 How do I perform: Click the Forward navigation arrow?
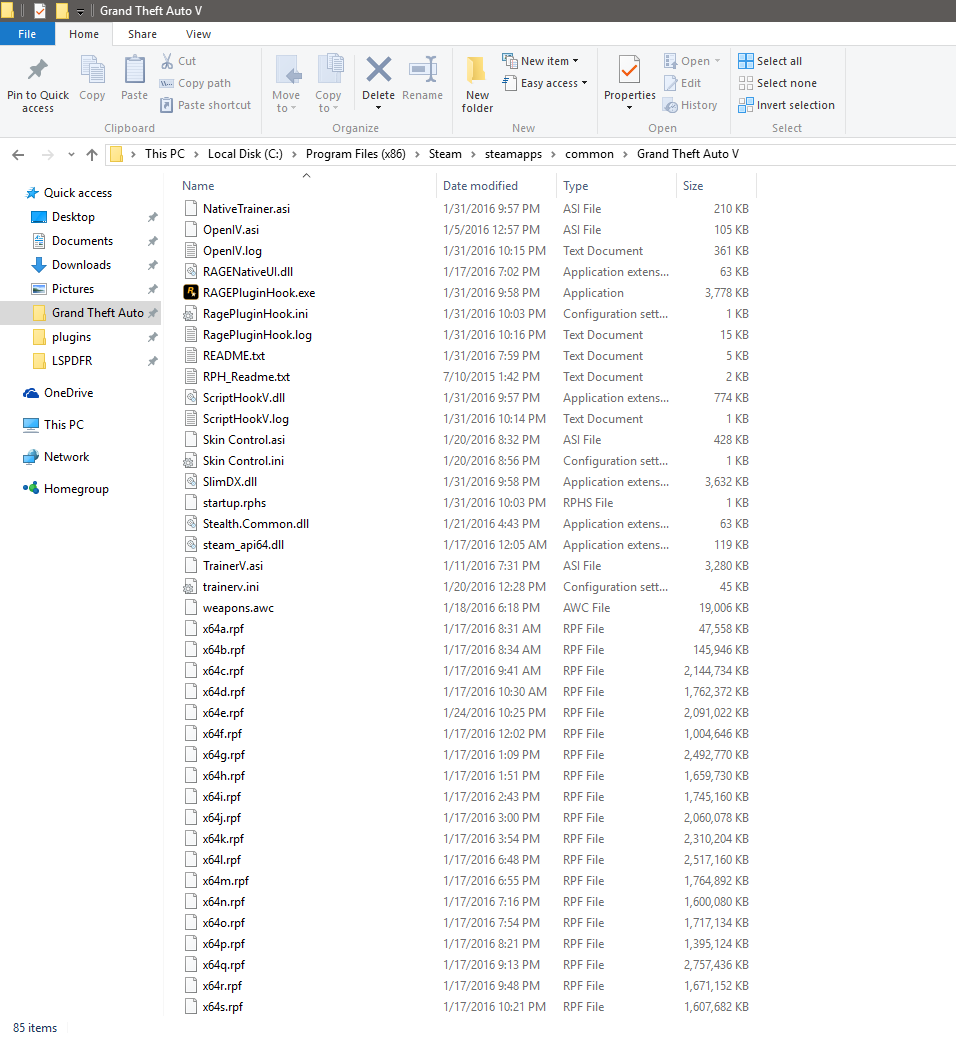pyautogui.click(x=48, y=155)
